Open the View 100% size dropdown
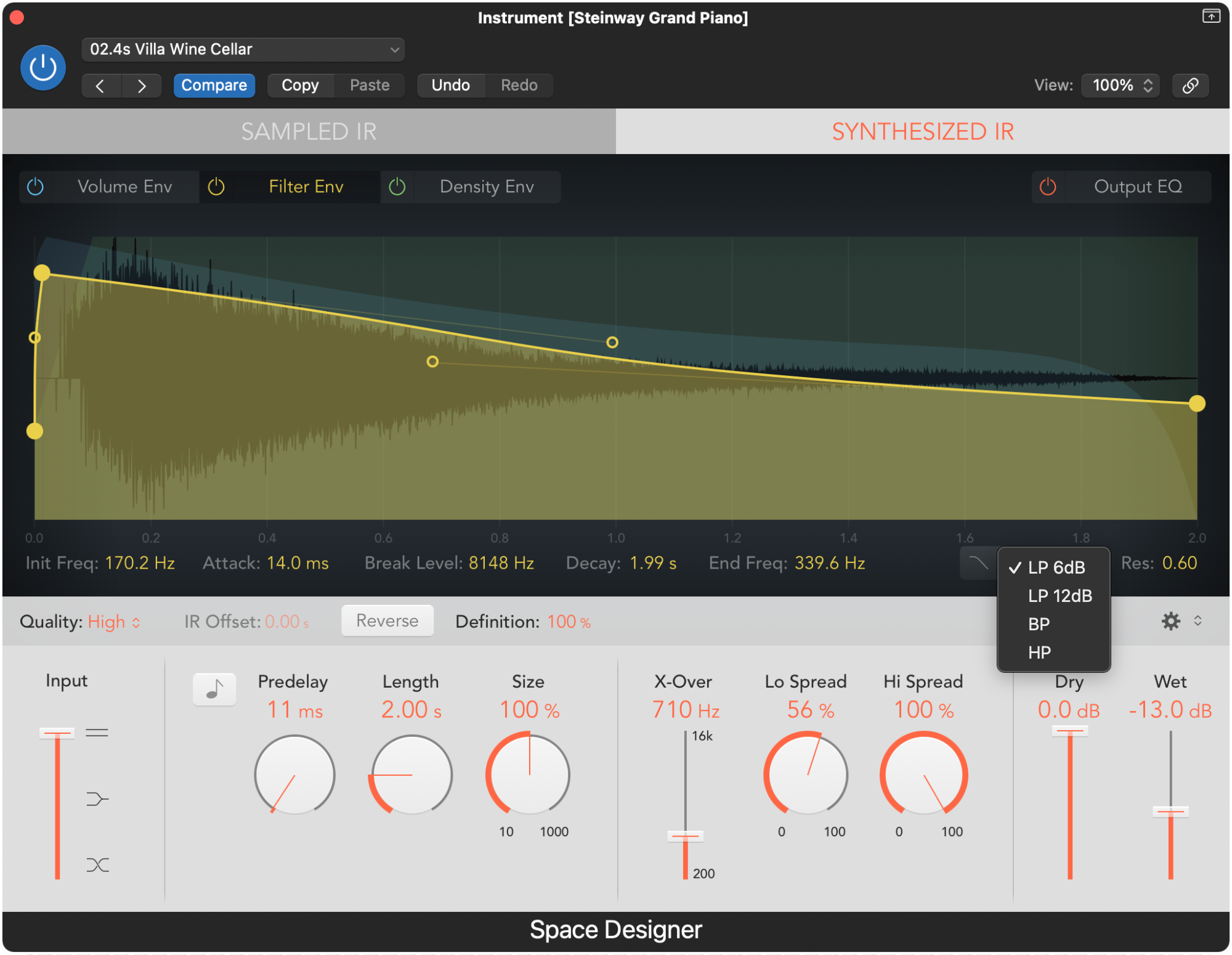 coord(1121,85)
